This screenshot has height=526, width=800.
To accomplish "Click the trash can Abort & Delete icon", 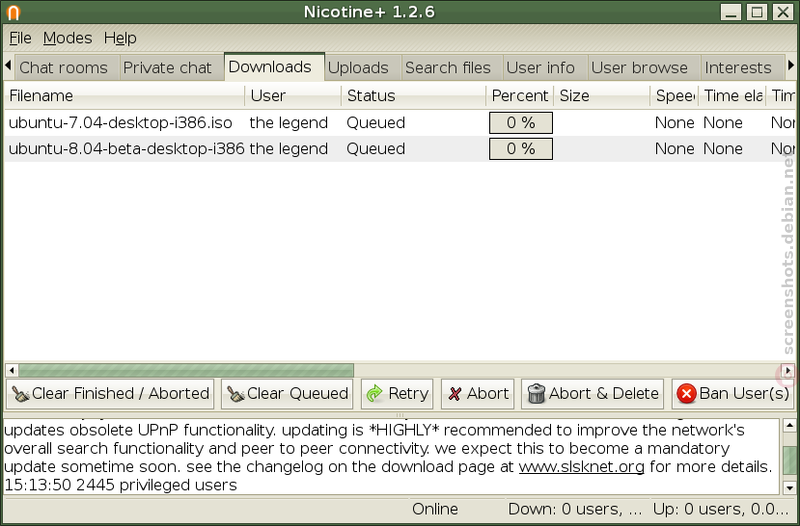I will click(x=536, y=394).
